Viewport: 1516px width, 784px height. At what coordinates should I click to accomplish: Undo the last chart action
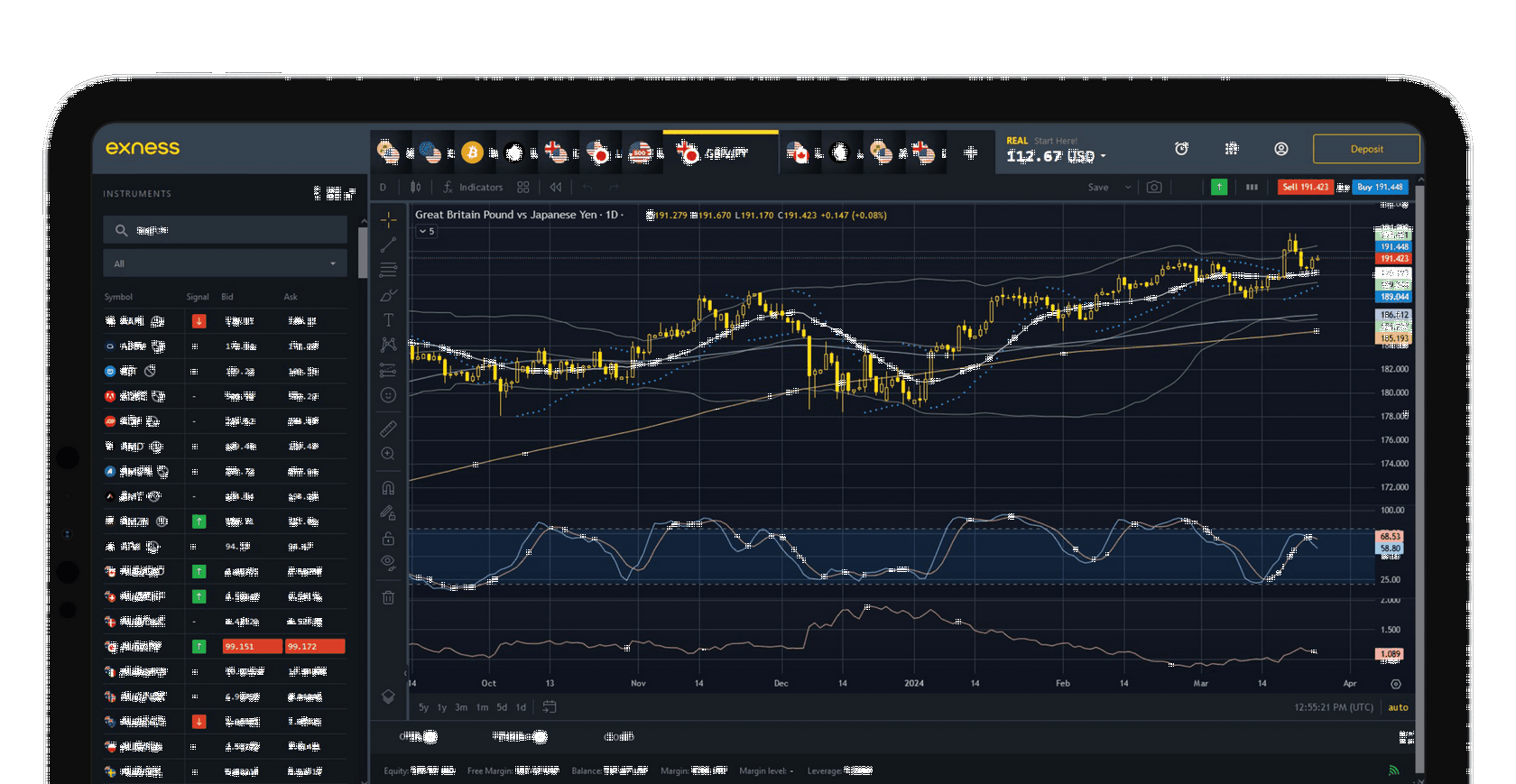pyautogui.click(x=587, y=188)
